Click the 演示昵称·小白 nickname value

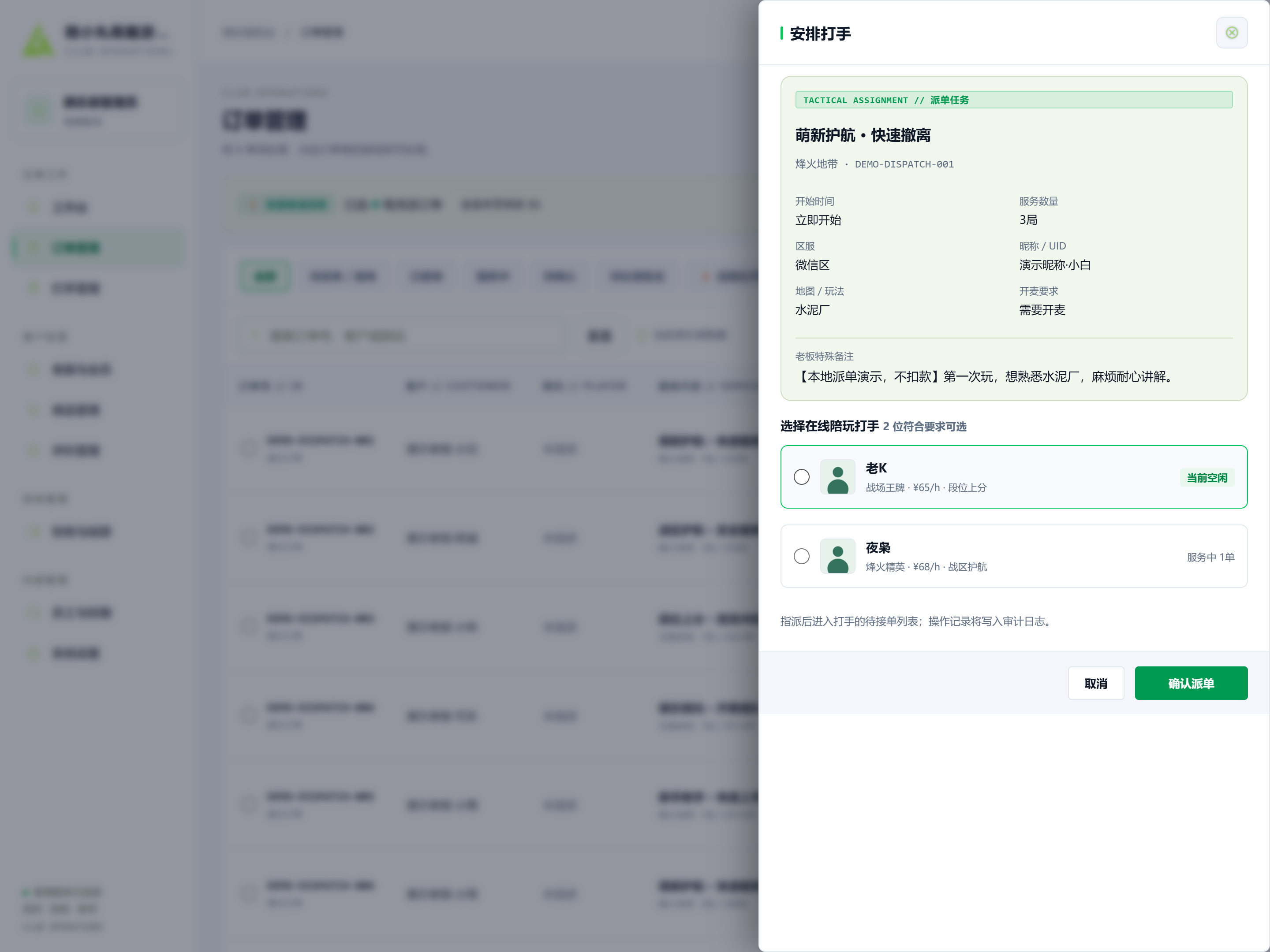[1055, 265]
